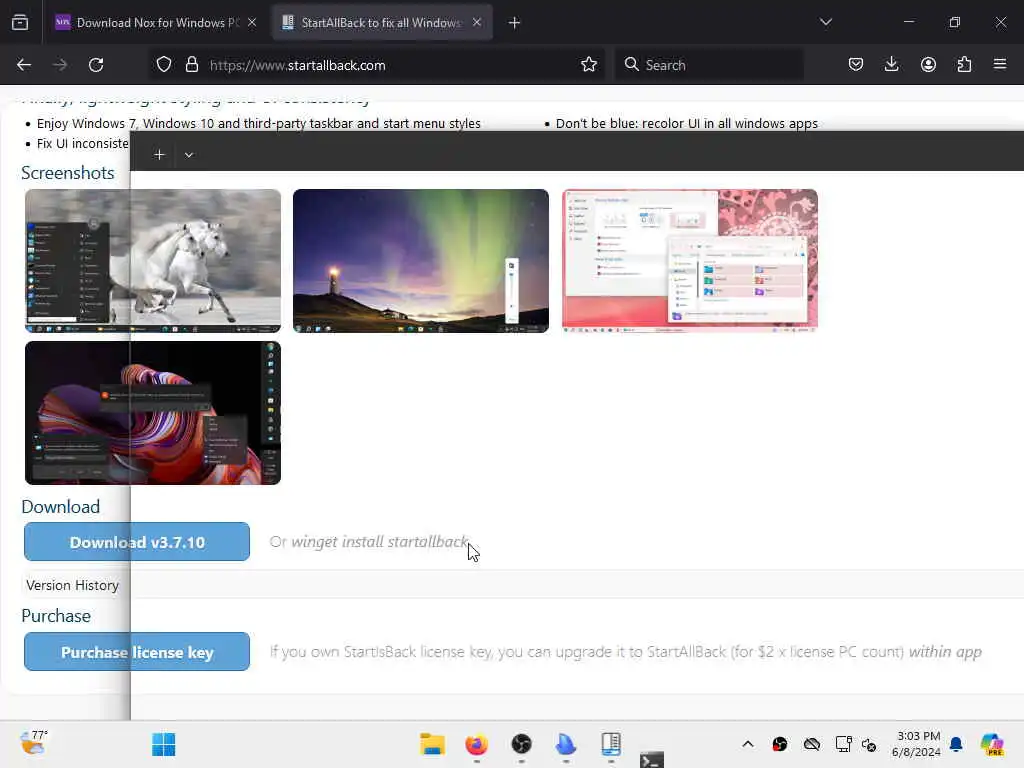1024x768 pixels.
Task: Open aurora lighthouse screenshot thumbnail
Action: [x=421, y=261]
